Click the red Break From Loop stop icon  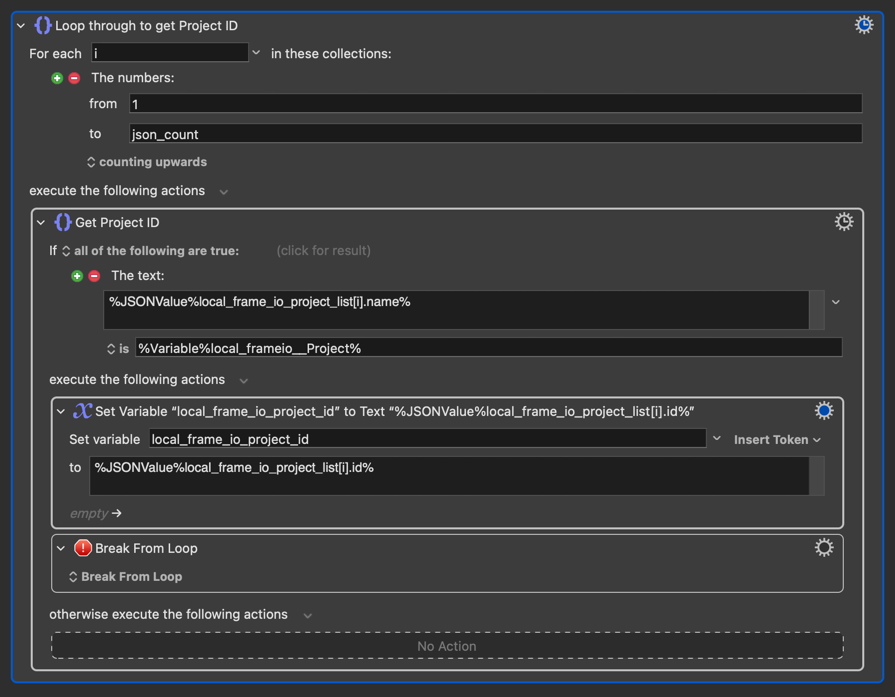tap(83, 548)
